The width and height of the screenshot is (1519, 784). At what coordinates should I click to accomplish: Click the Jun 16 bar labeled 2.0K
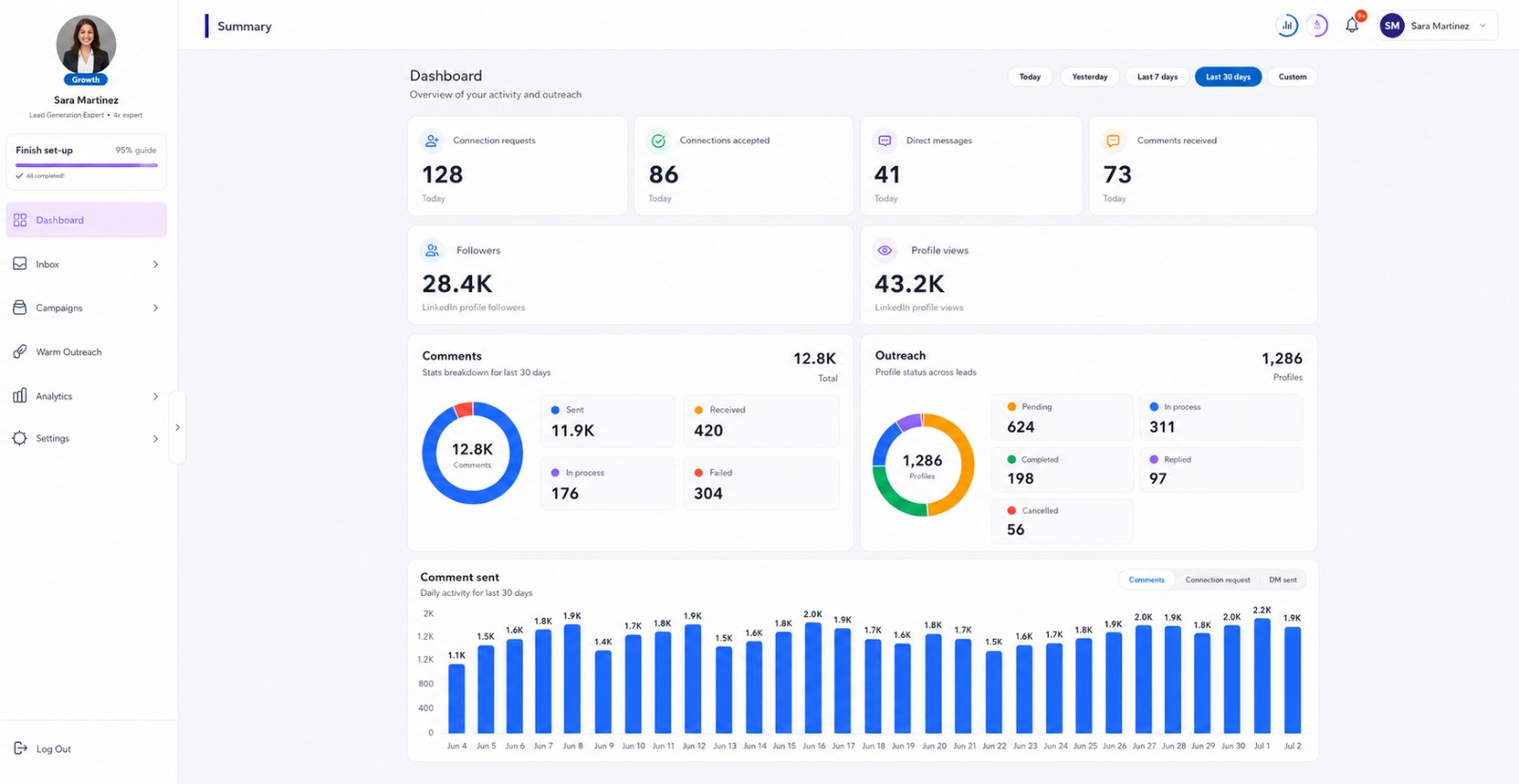pos(813,678)
